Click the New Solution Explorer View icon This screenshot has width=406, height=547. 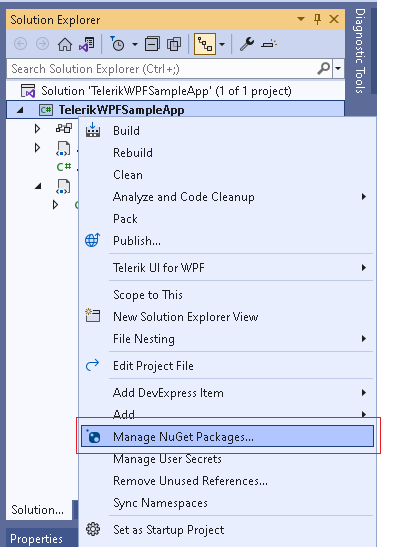93,315
